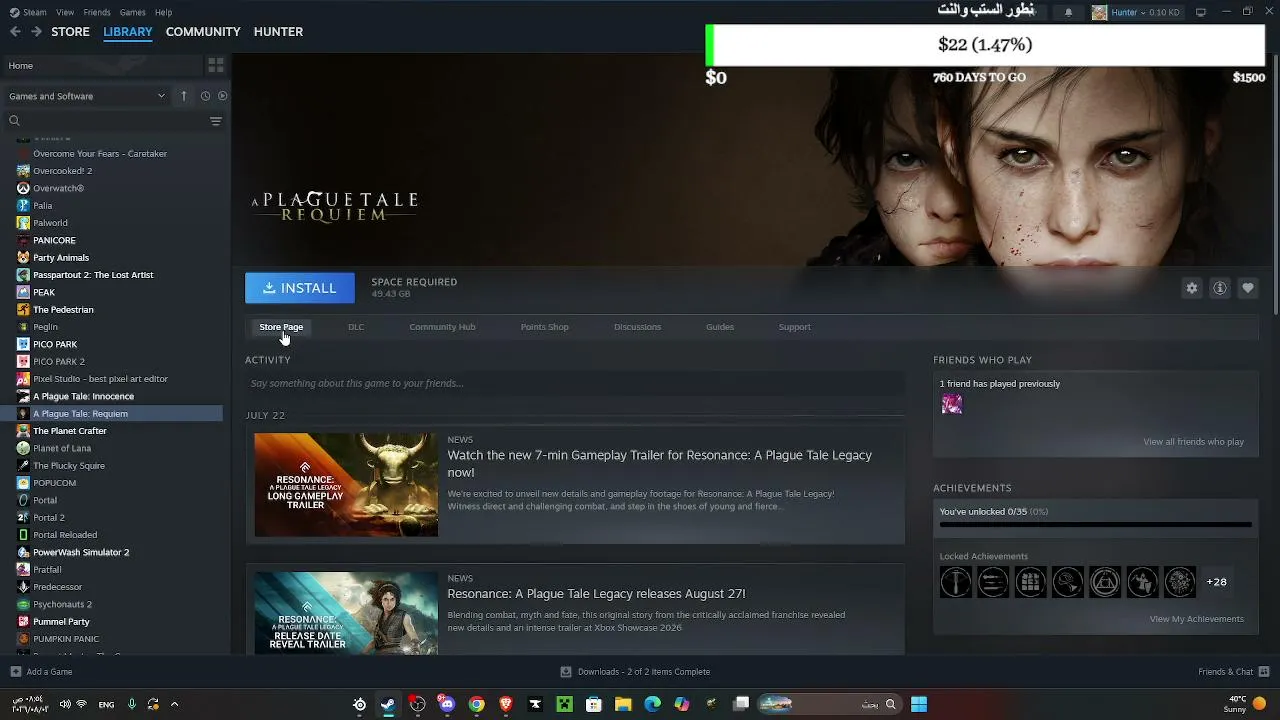Go forward with the right navigation arrow
Viewport: 1280px width, 720px height.
point(36,32)
